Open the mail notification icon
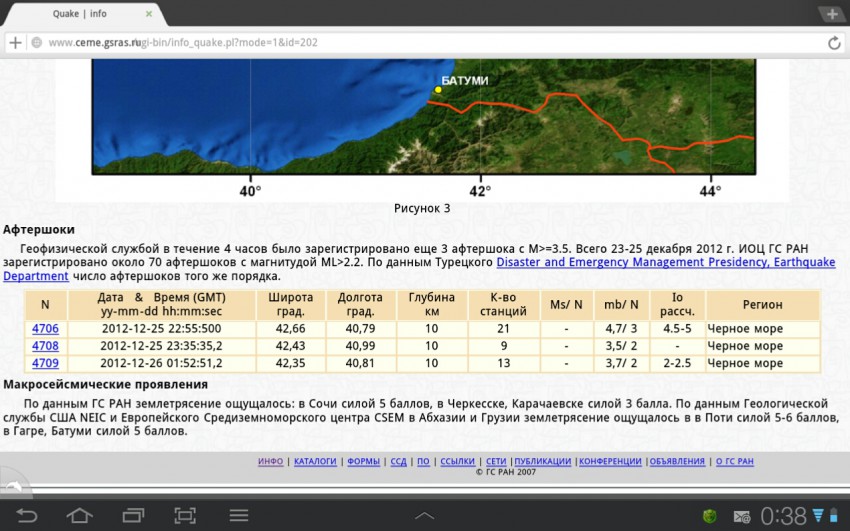Screen dimensions: 850x531 [741, 516]
